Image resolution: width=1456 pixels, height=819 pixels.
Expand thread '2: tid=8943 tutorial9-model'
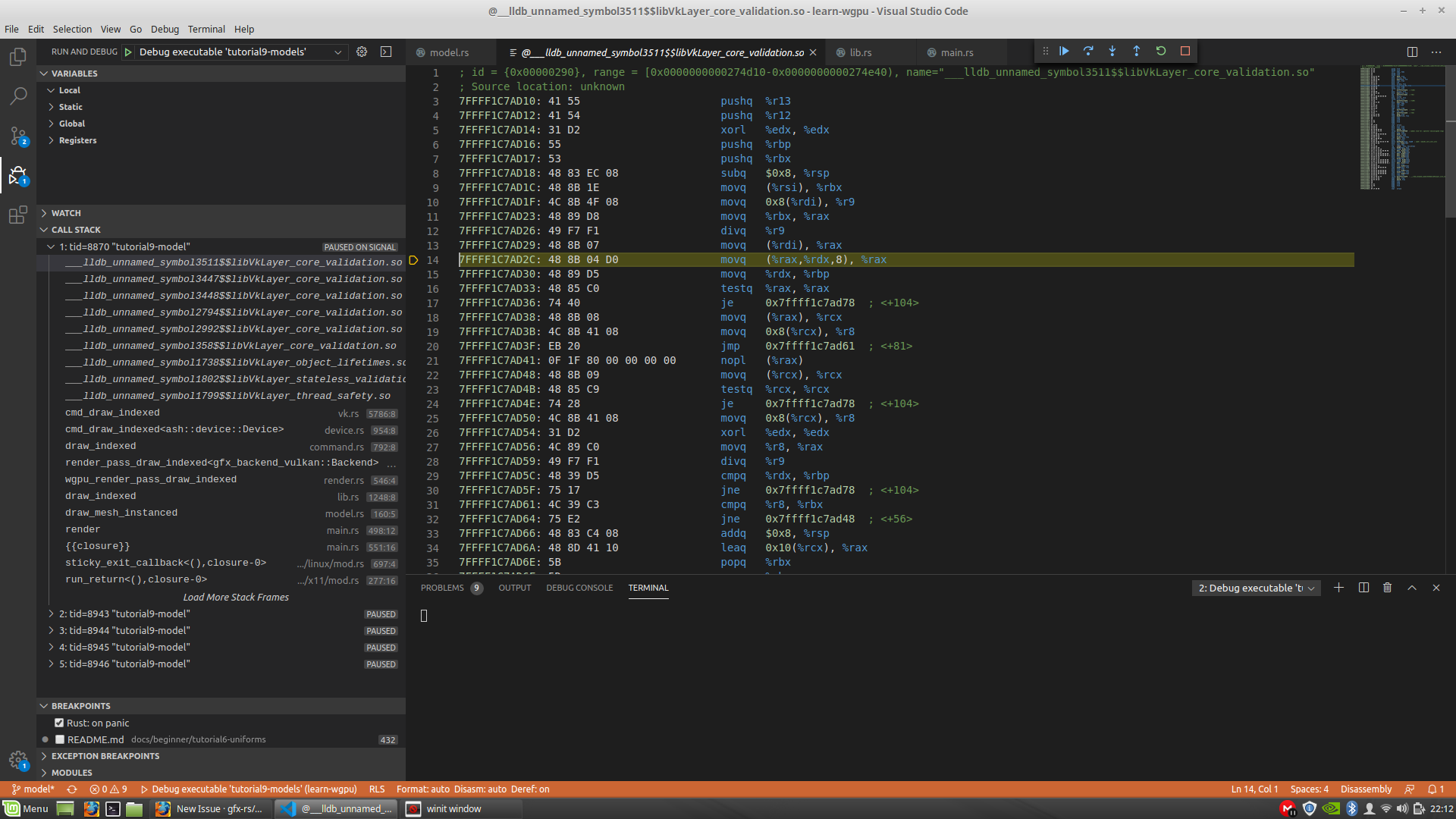point(52,613)
